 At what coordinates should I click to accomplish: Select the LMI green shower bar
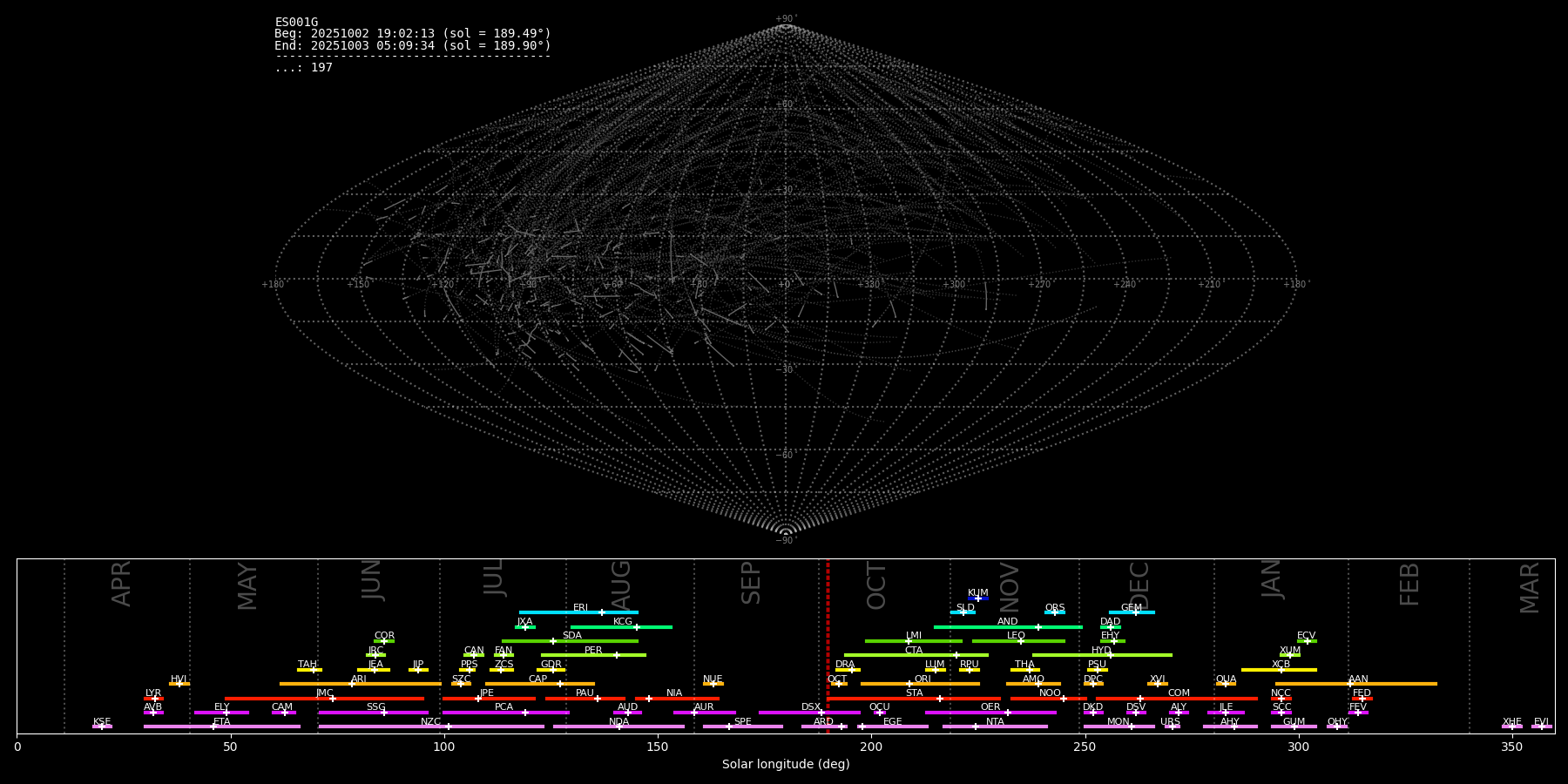(914, 641)
